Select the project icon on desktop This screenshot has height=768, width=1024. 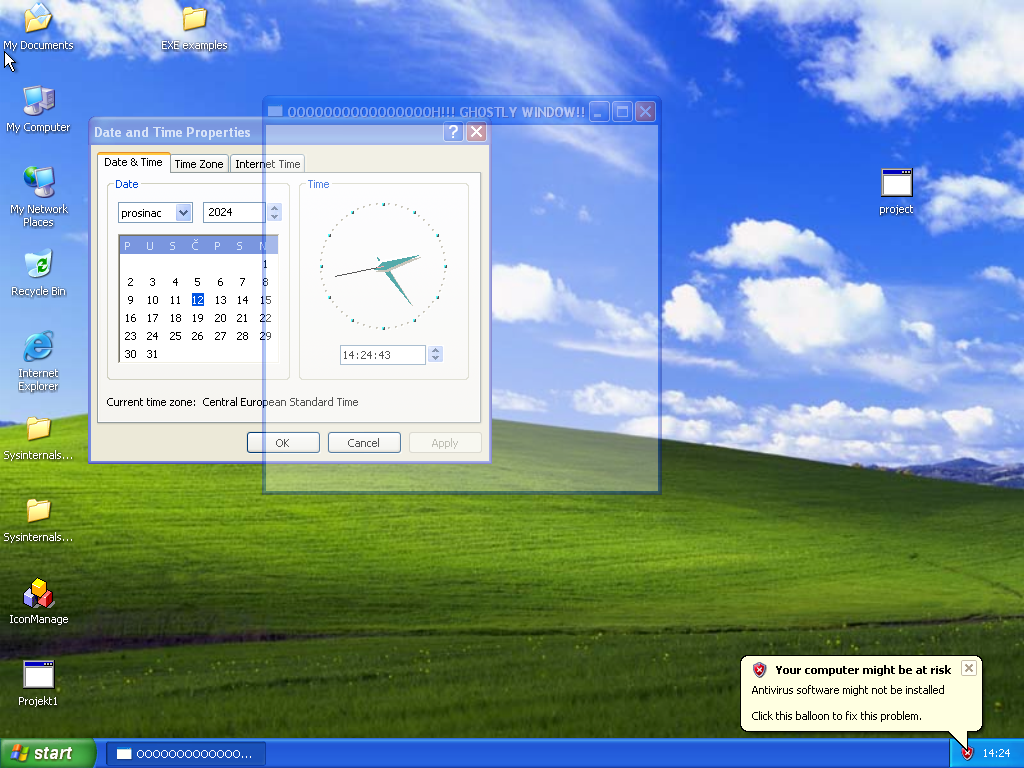tap(896, 184)
